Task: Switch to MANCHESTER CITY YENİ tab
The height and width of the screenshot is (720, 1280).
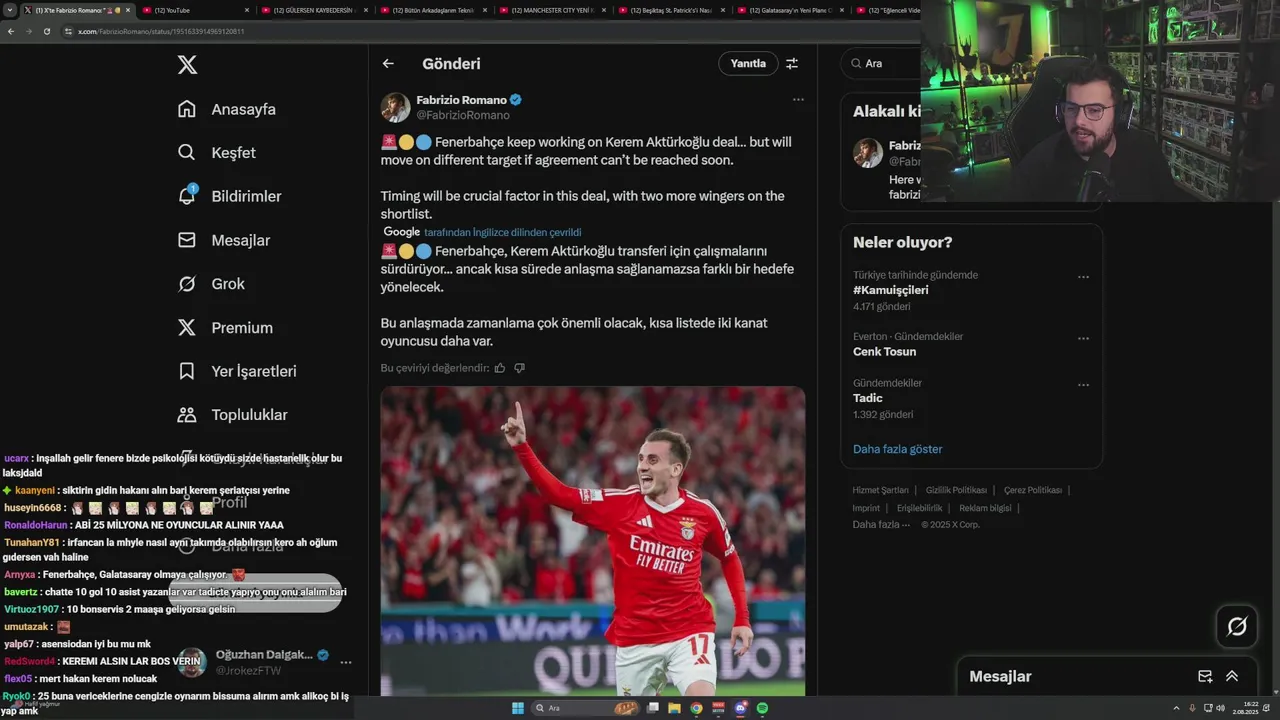Action: pyautogui.click(x=551, y=10)
